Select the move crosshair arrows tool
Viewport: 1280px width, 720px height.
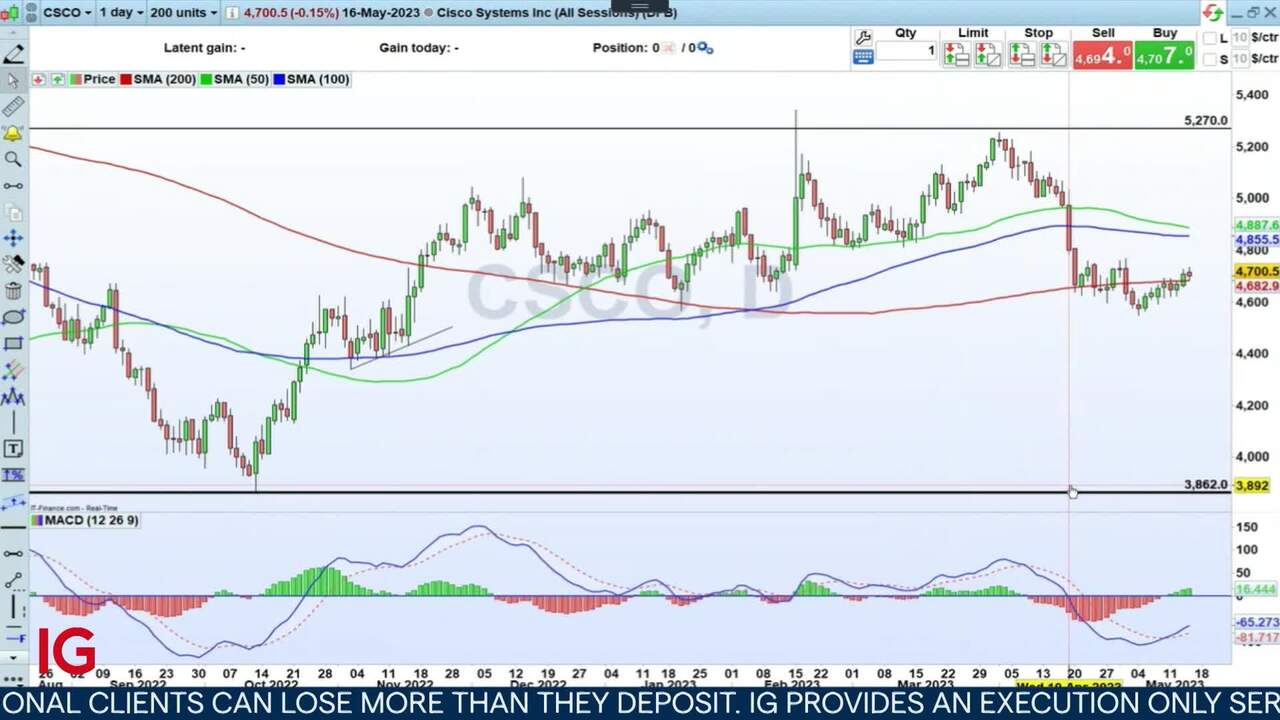pos(13,238)
